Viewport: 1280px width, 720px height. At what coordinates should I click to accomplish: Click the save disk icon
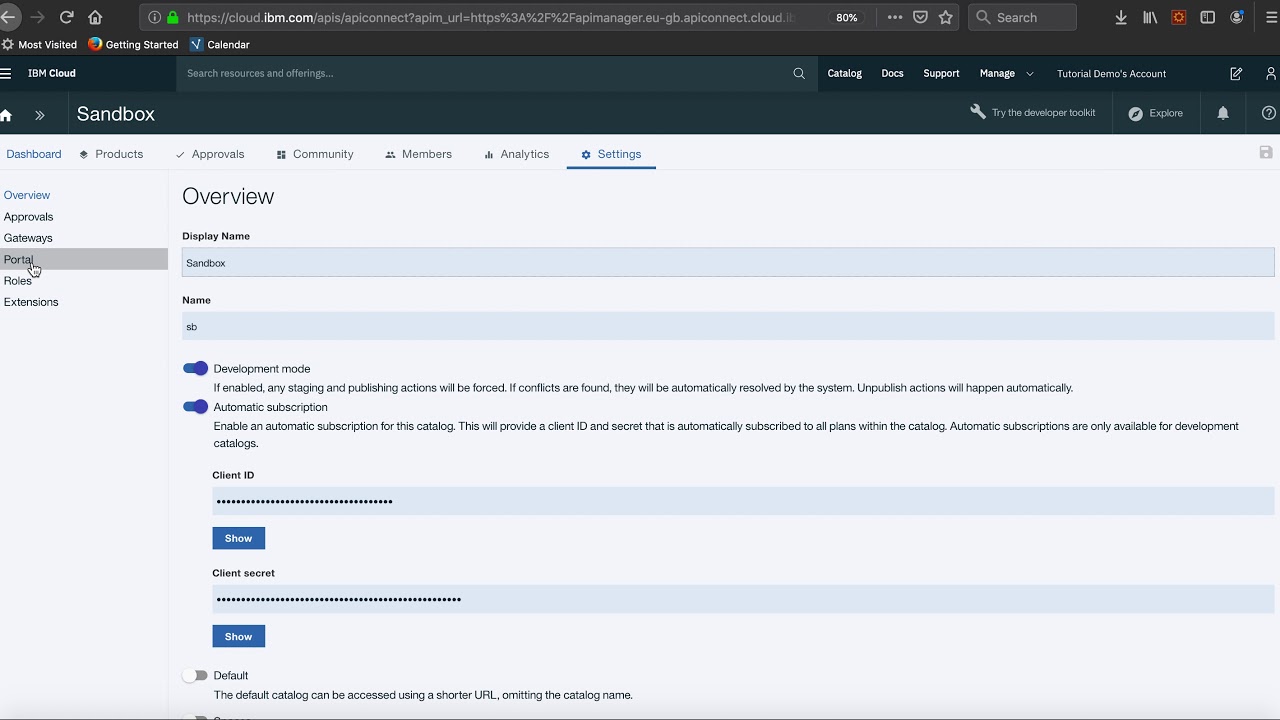coord(1266,152)
